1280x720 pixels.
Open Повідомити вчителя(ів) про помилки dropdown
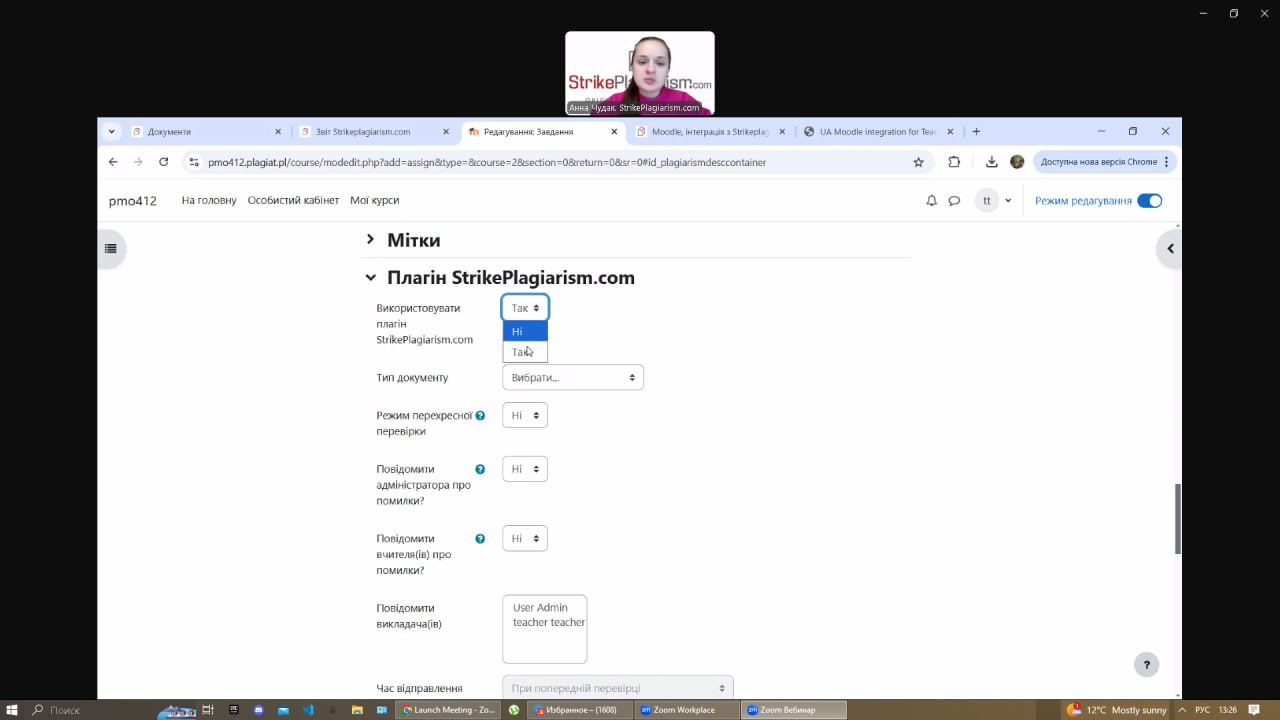pos(525,539)
